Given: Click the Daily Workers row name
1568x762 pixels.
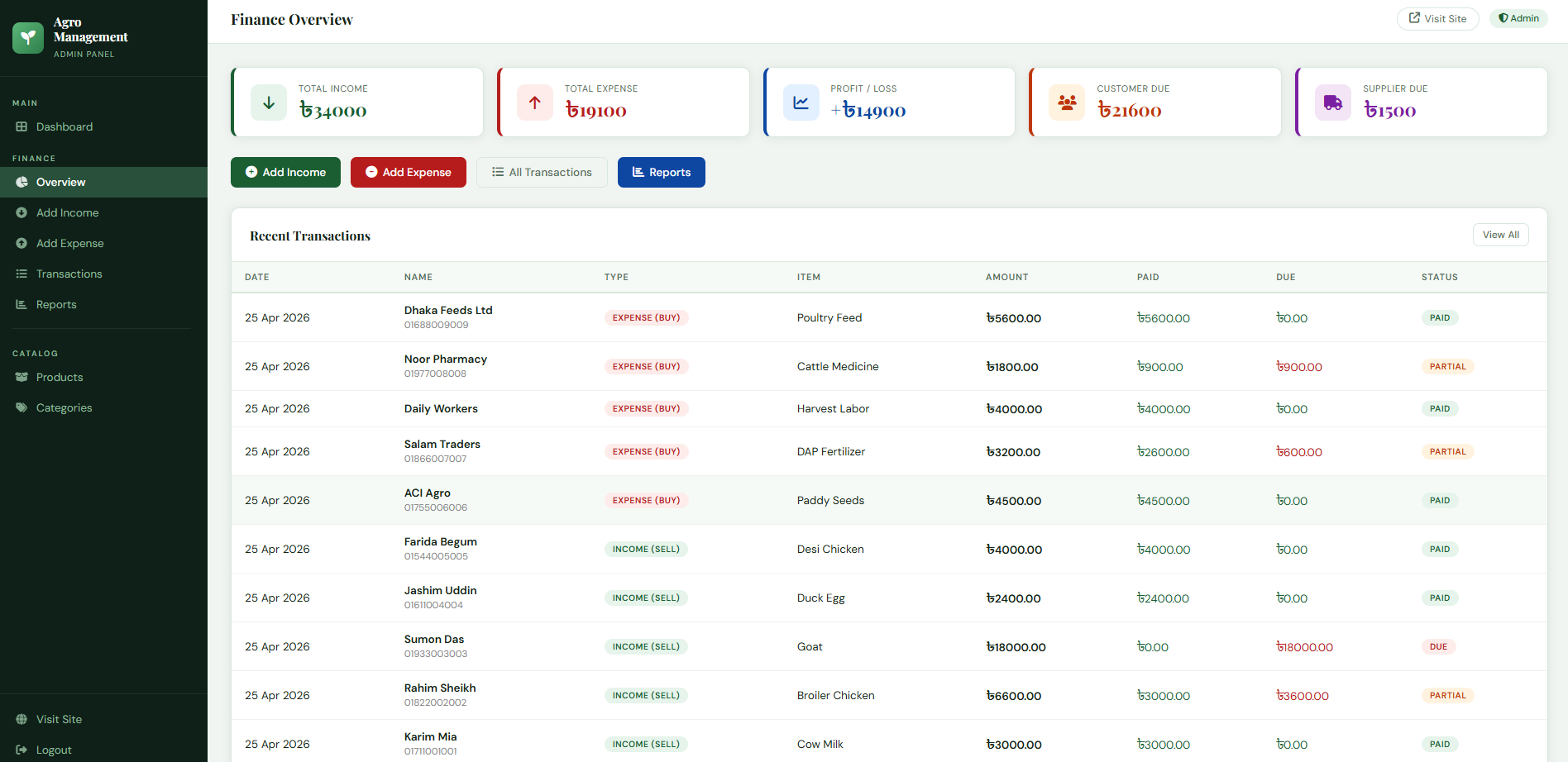Looking at the screenshot, I should point(441,408).
